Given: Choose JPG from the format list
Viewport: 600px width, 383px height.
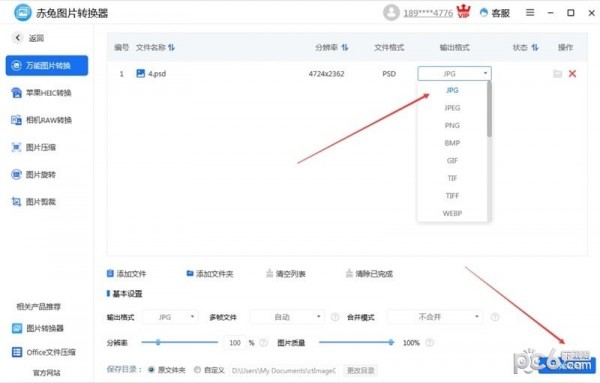Looking at the screenshot, I should (x=452, y=90).
